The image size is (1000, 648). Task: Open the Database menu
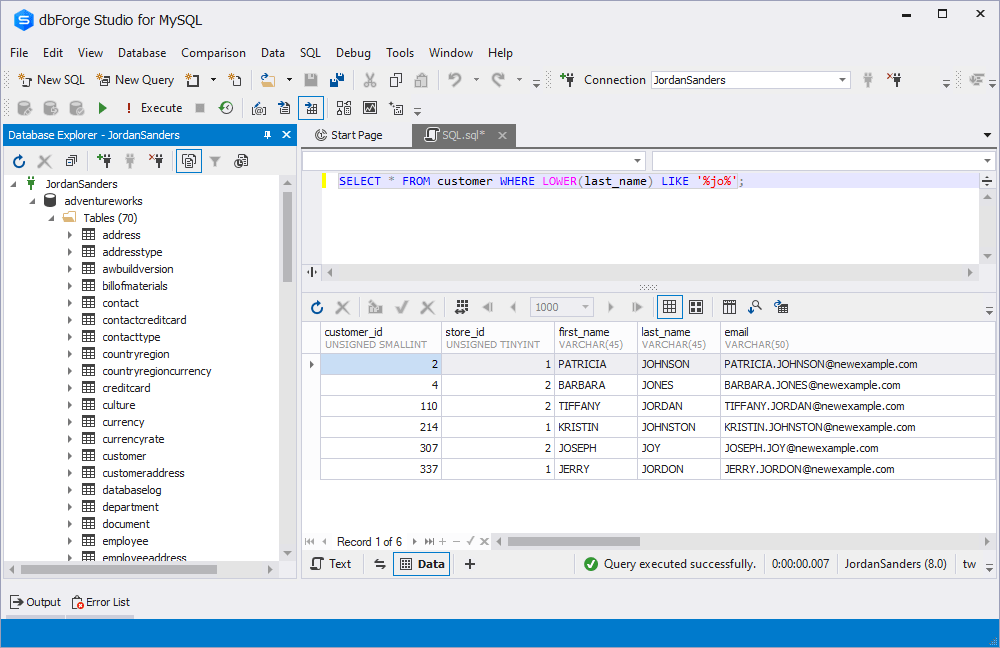tap(141, 52)
